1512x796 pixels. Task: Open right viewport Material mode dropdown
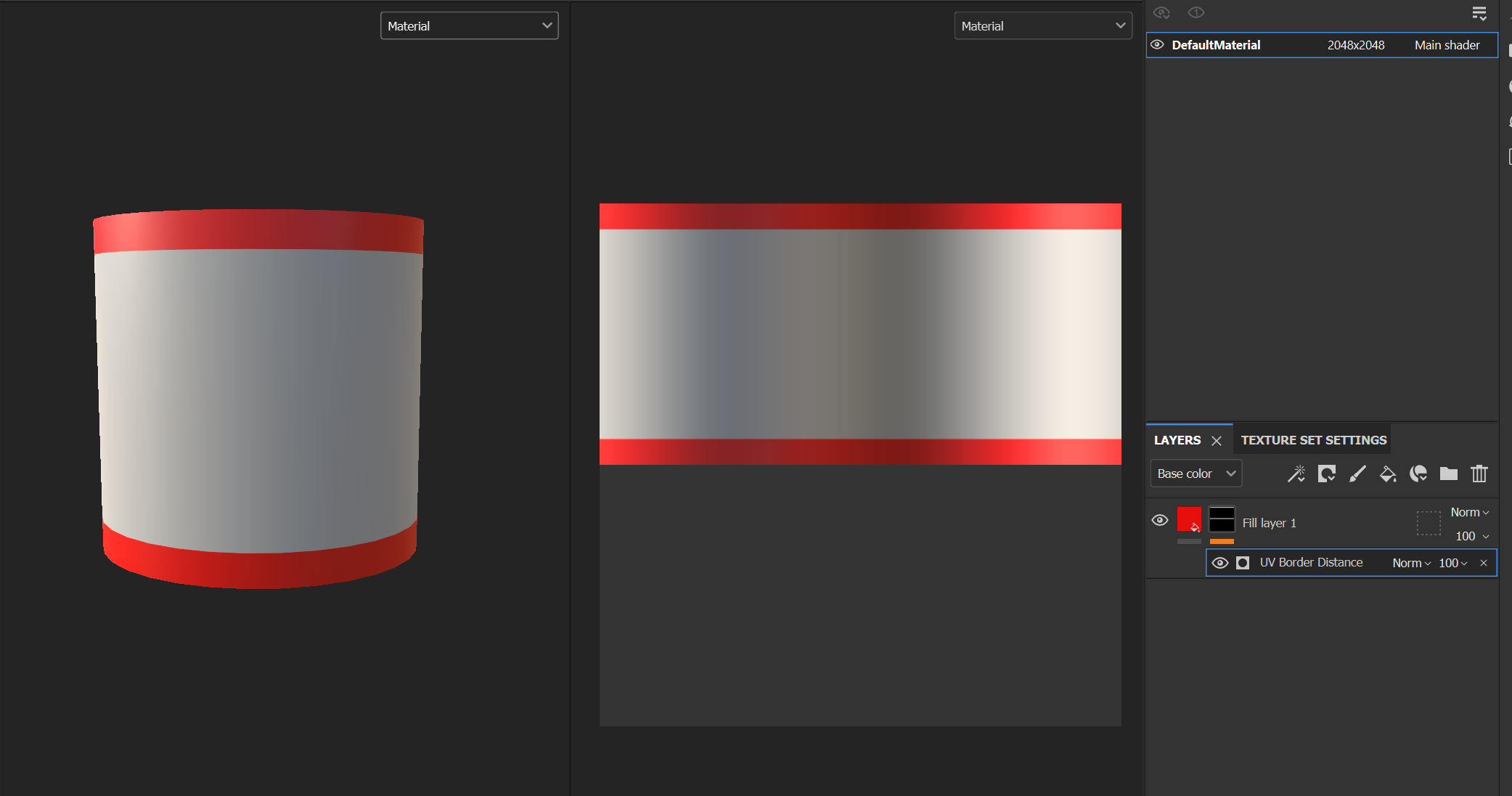[1042, 26]
